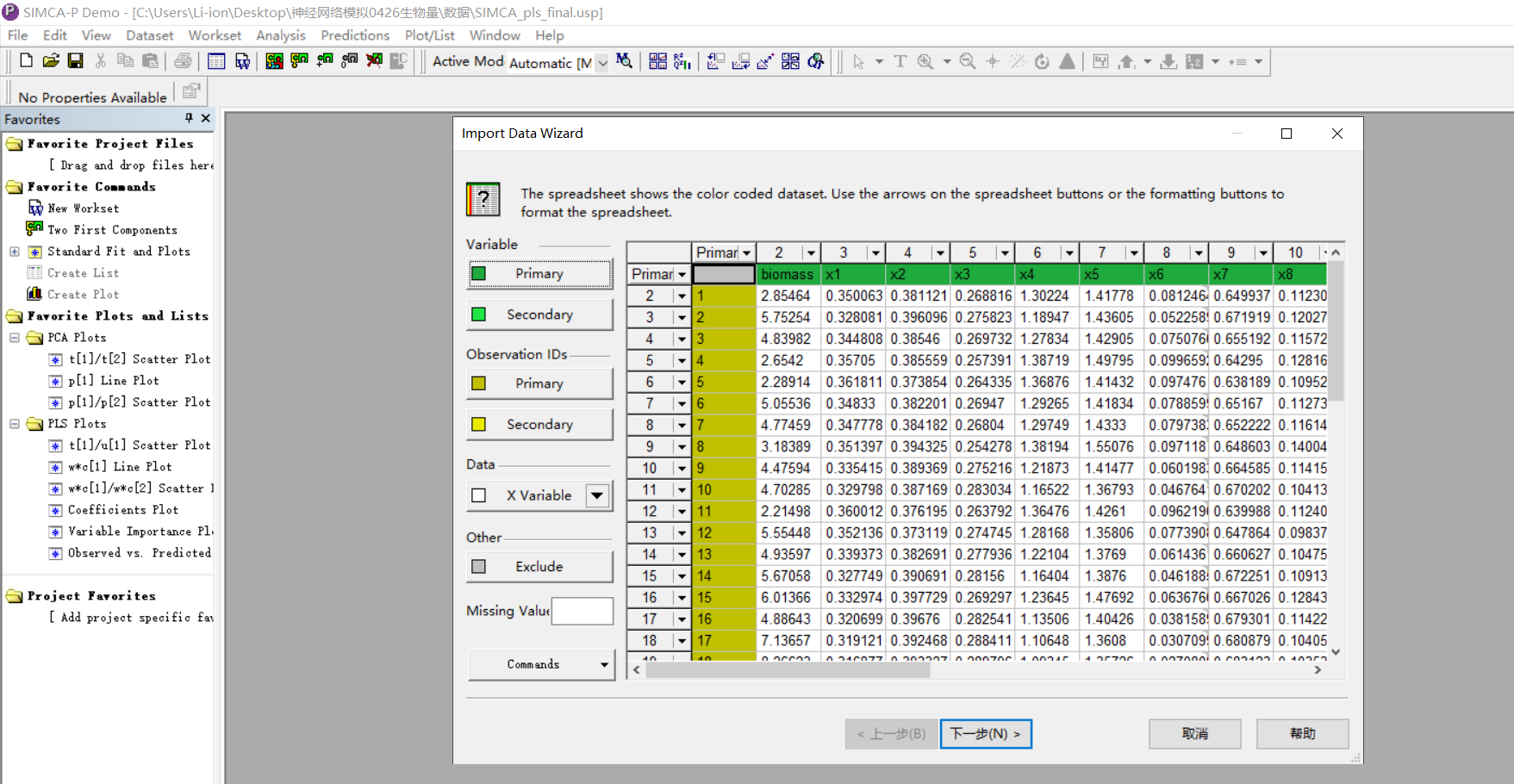The height and width of the screenshot is (784, 1514).
Task: Toggle the Favorites panel pin
Action: tap(189, 118)
